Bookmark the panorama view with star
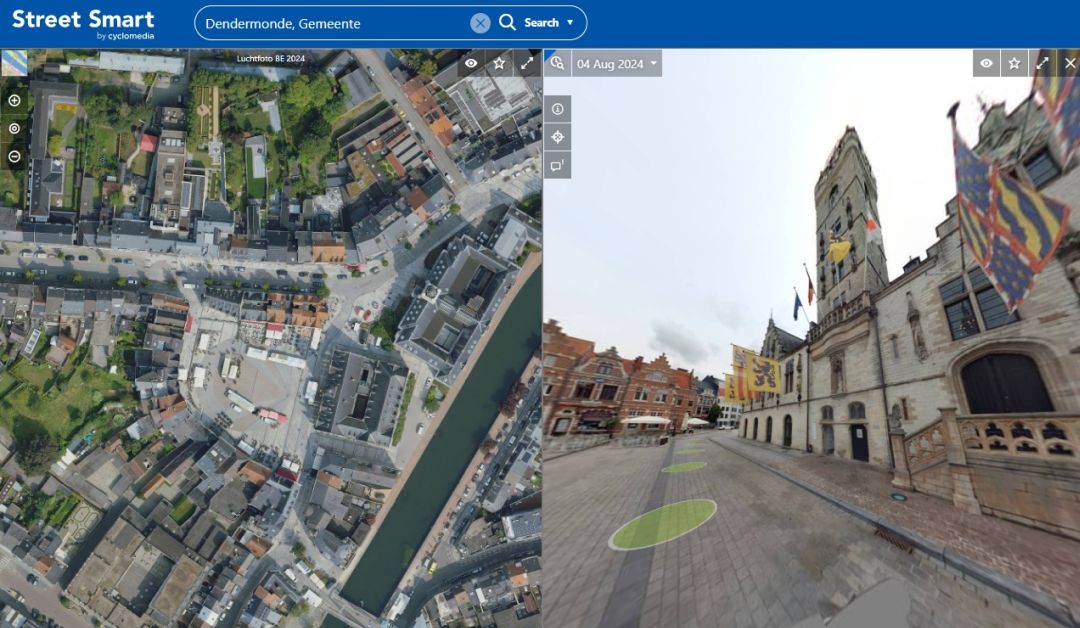The height and width of the screenshot is (628, 1080). (1015, 63)
